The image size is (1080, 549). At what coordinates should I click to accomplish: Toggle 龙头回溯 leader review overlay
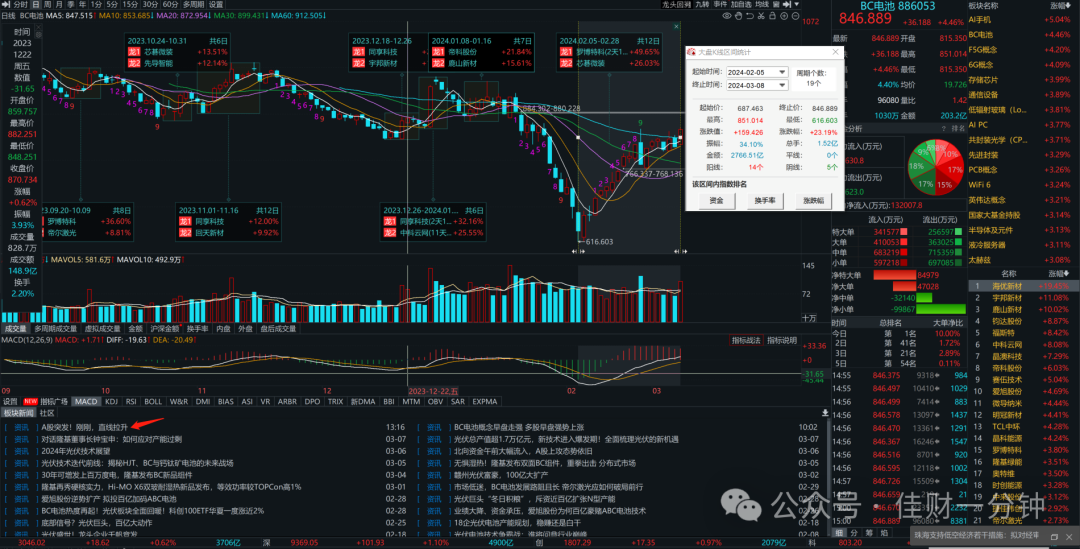point(676,4)
